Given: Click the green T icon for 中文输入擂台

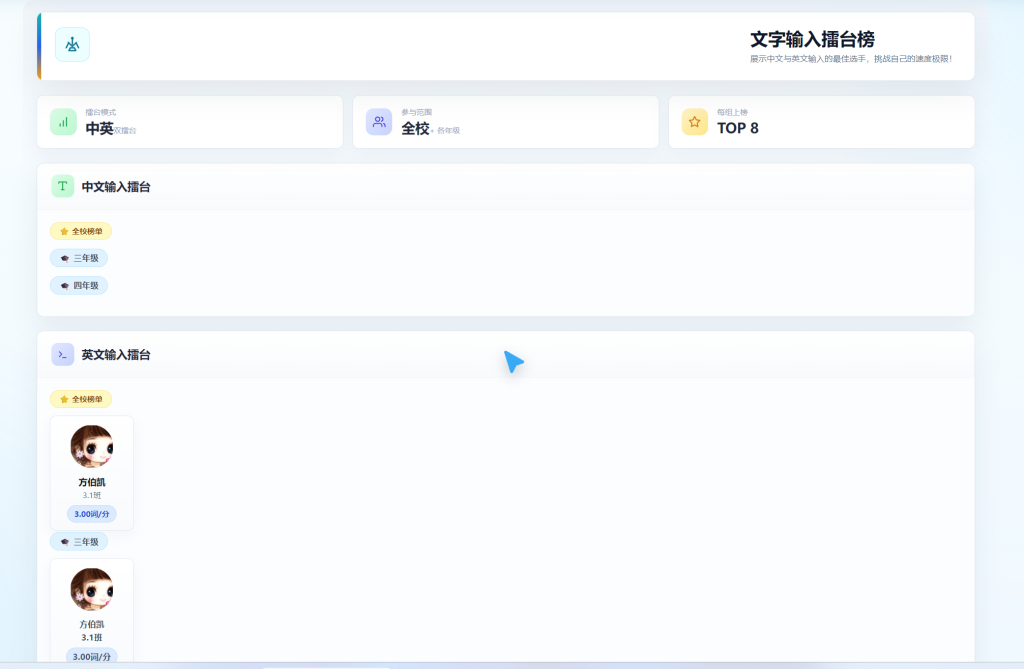Looking at the screenshot, I should click(x=63, y=186).
